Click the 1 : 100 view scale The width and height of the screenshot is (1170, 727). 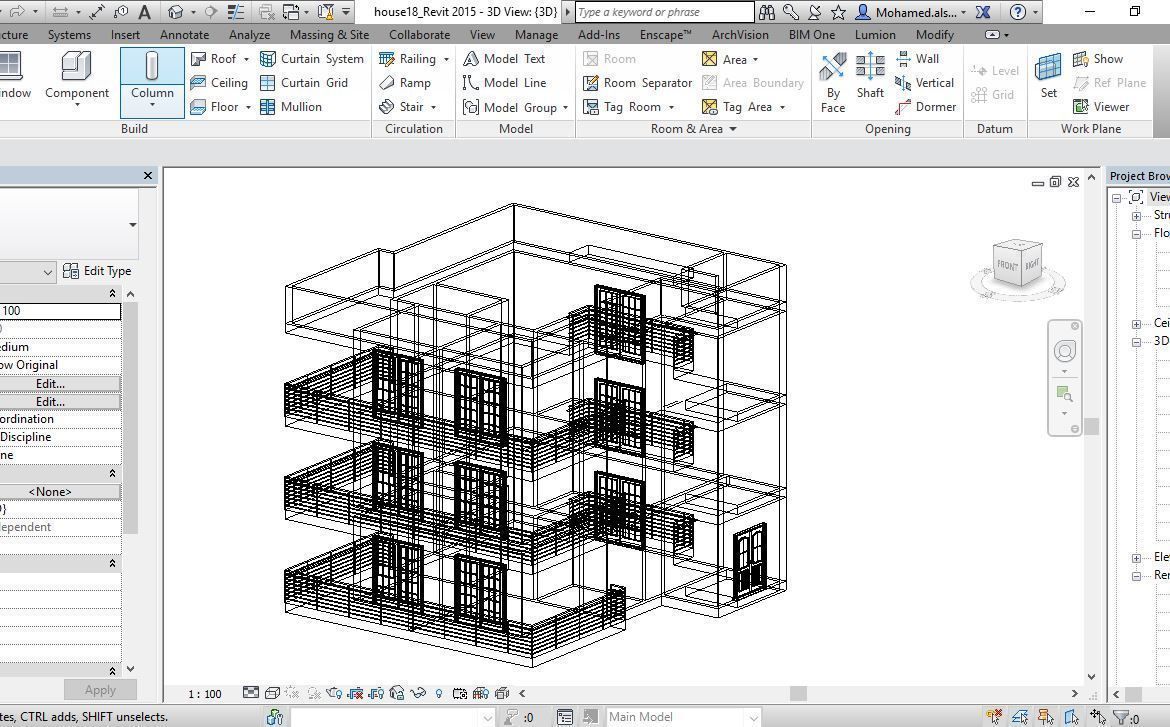click(204, 693)
